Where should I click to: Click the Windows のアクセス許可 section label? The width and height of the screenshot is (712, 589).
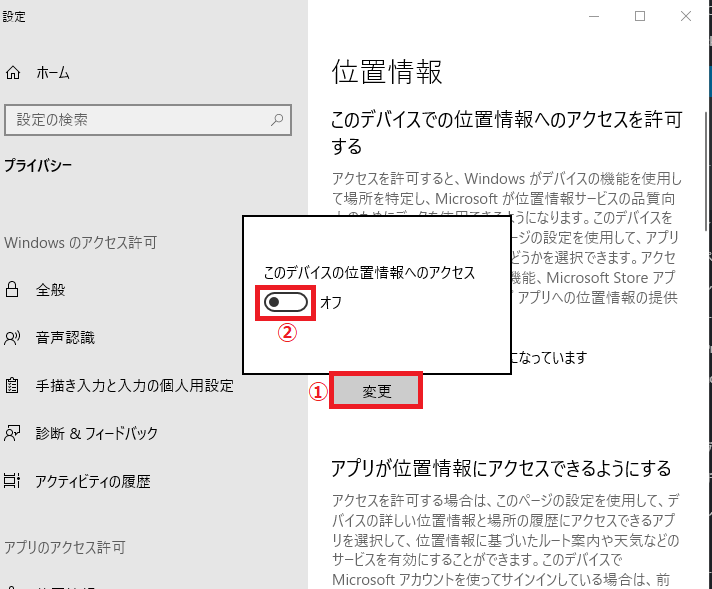pos(81,243)
